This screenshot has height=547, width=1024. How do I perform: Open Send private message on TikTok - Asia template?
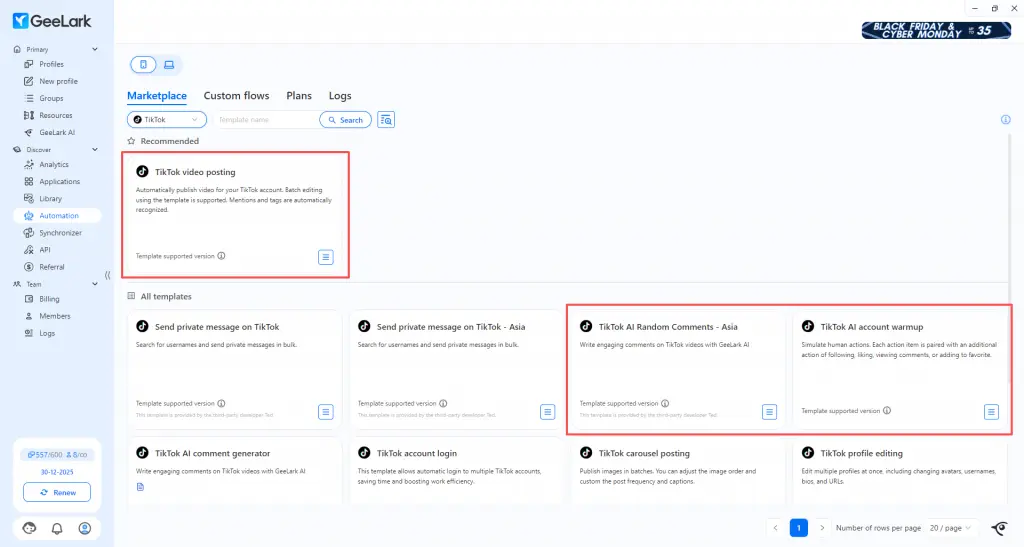point(457,369)
